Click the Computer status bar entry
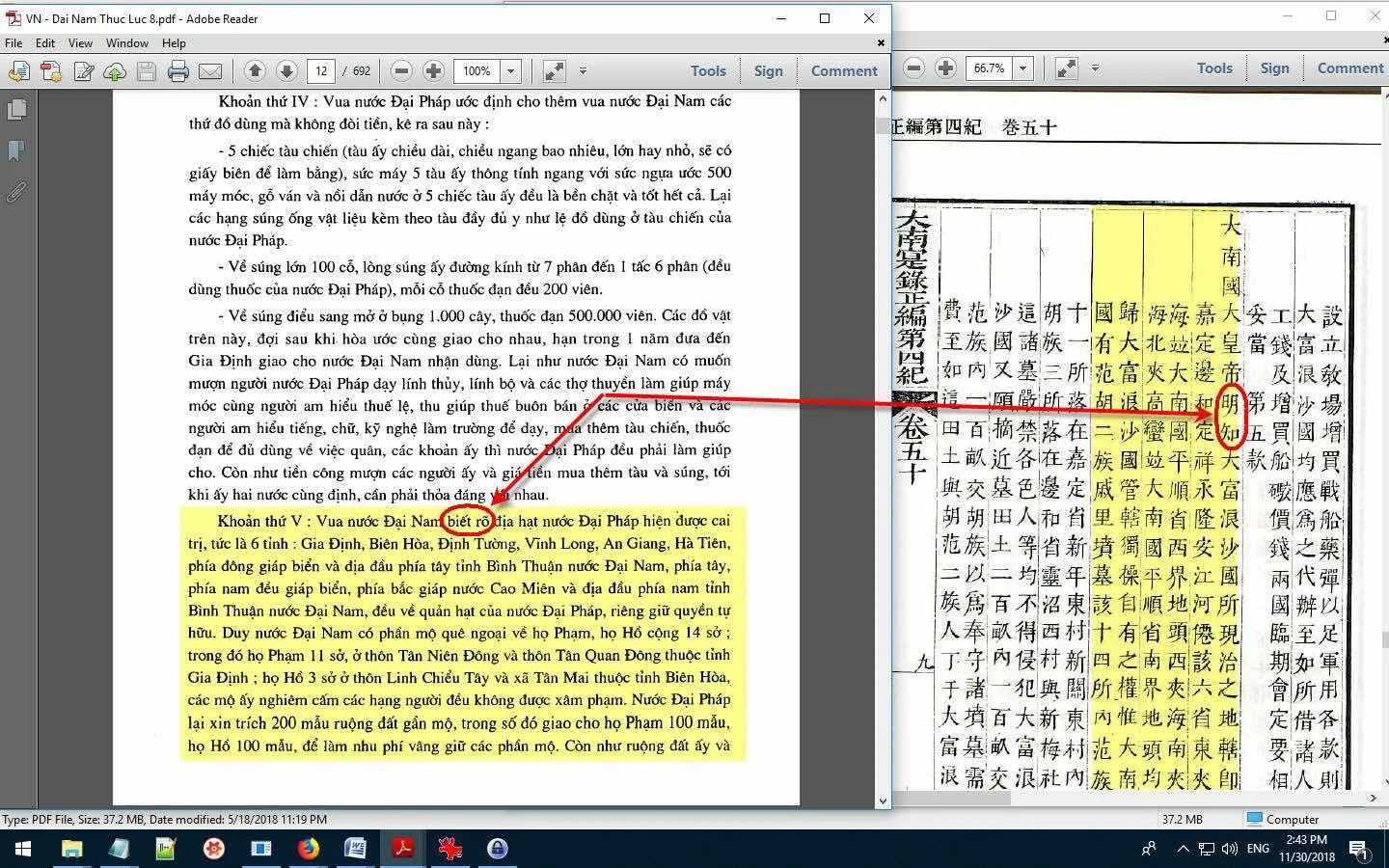Viewport: 1389px width, 868px height. (x=1283, y=819)
